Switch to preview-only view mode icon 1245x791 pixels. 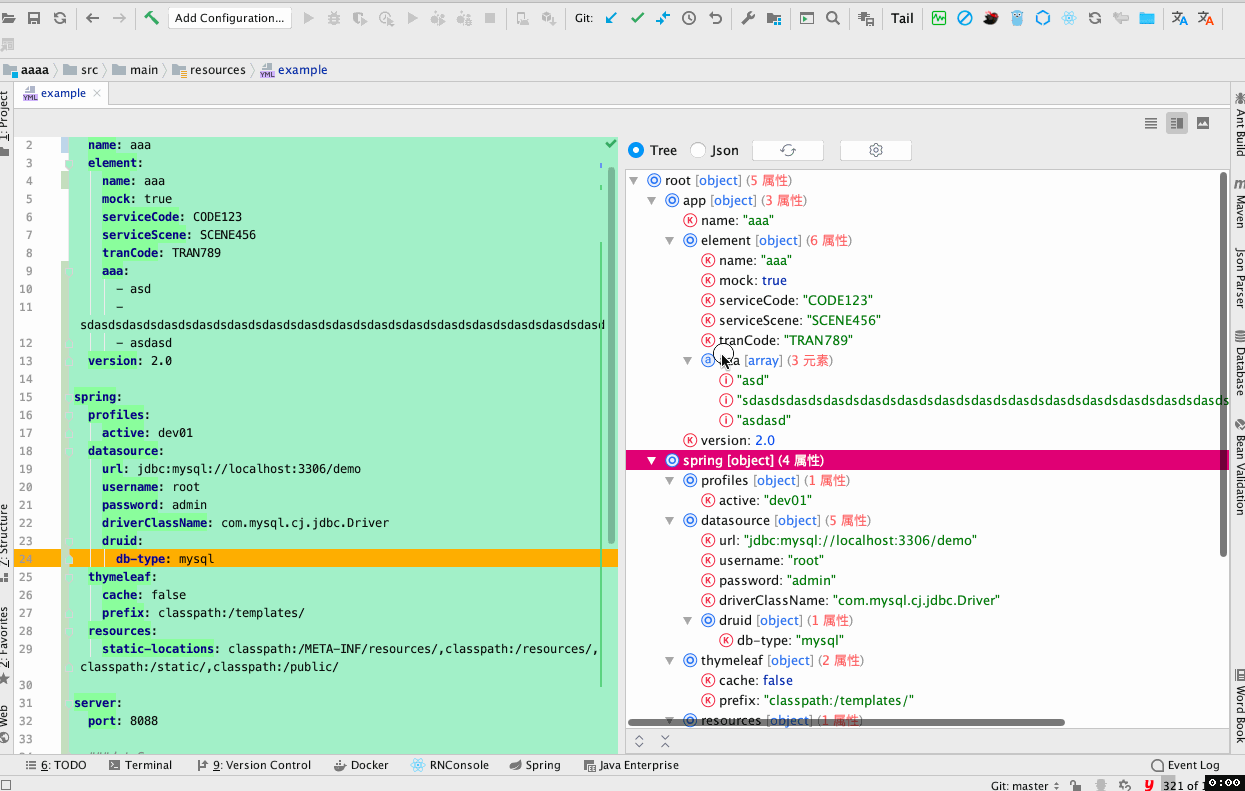click(1203, 123)
